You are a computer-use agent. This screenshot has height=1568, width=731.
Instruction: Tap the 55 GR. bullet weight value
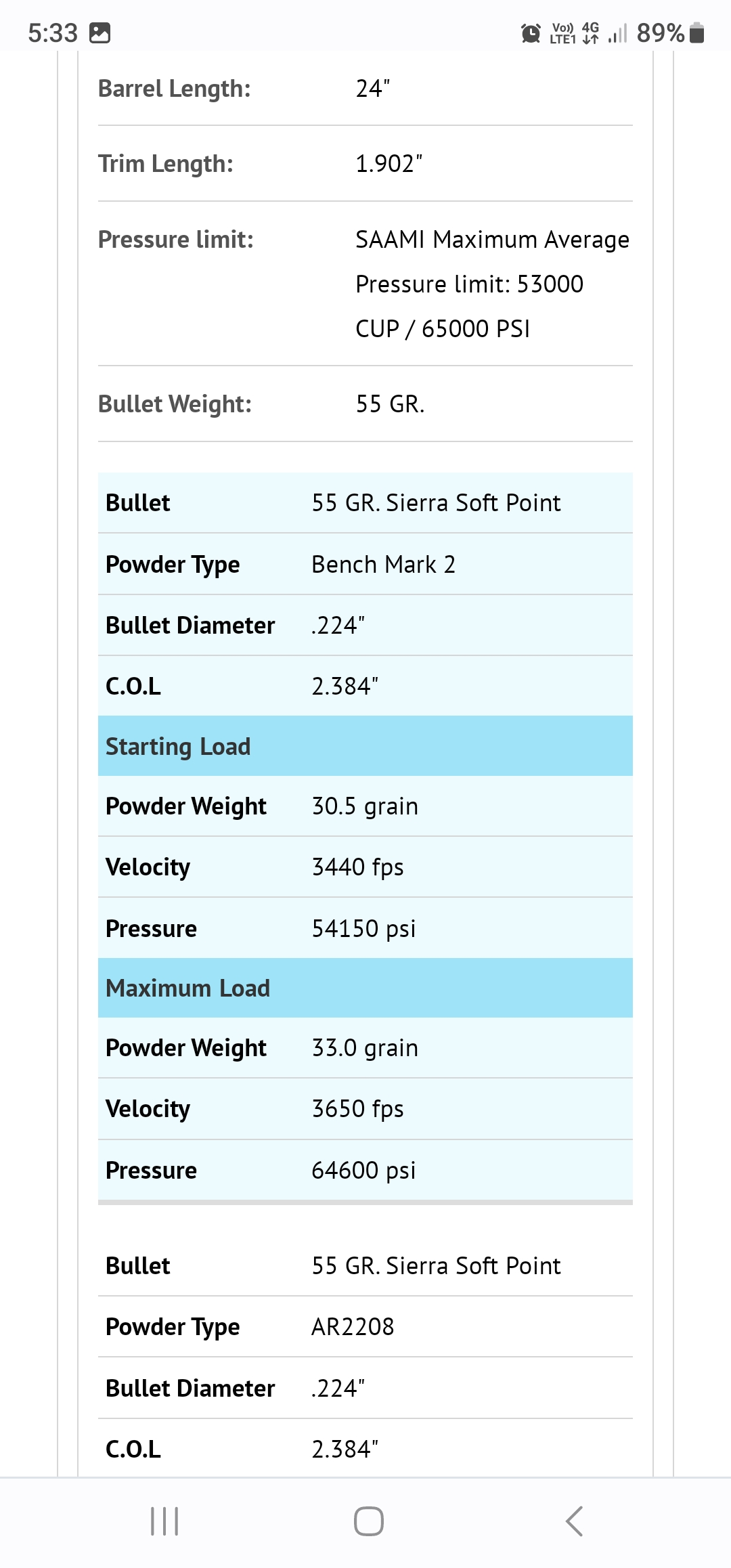point(391,404)
